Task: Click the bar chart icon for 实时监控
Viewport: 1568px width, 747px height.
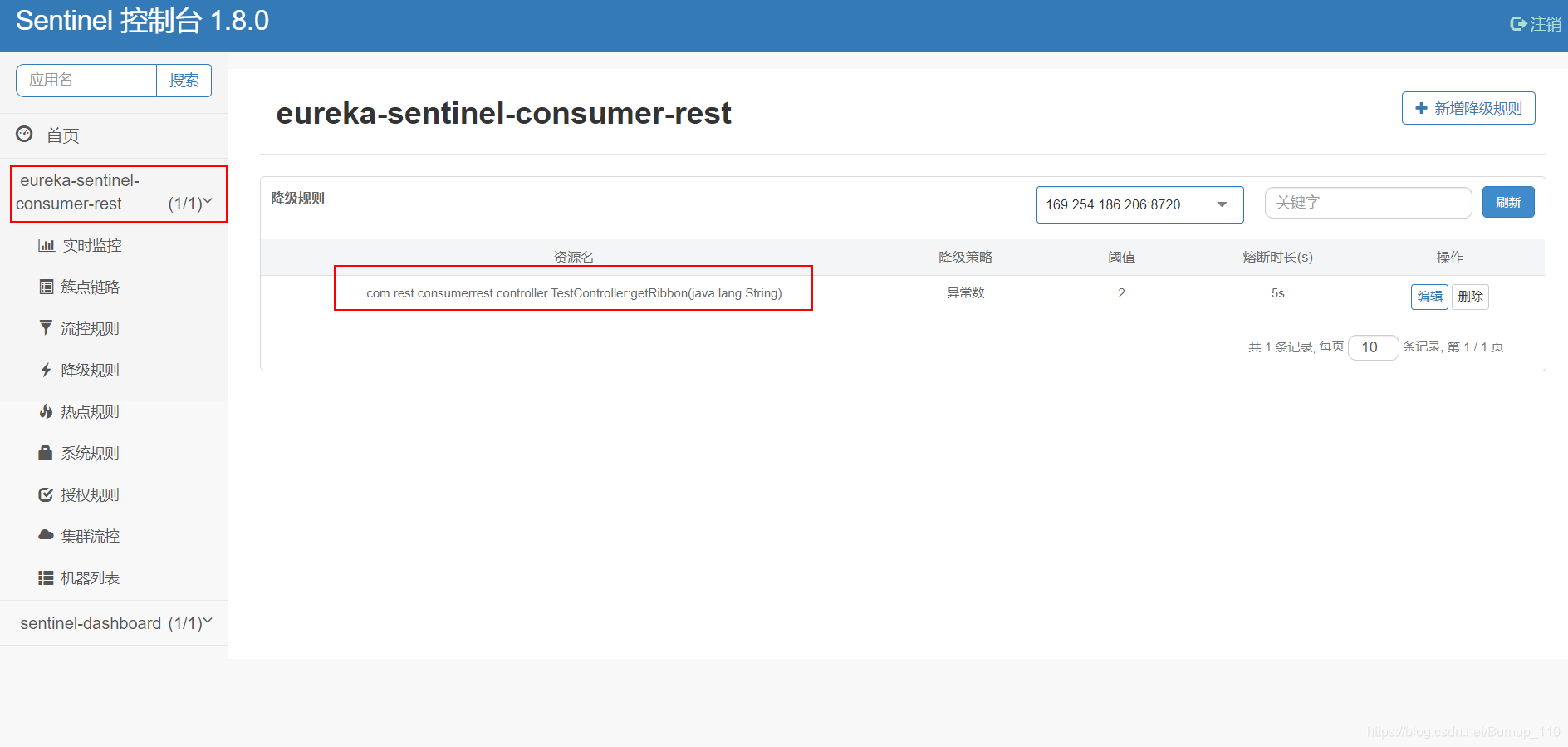Action: [x=47, y=245]
